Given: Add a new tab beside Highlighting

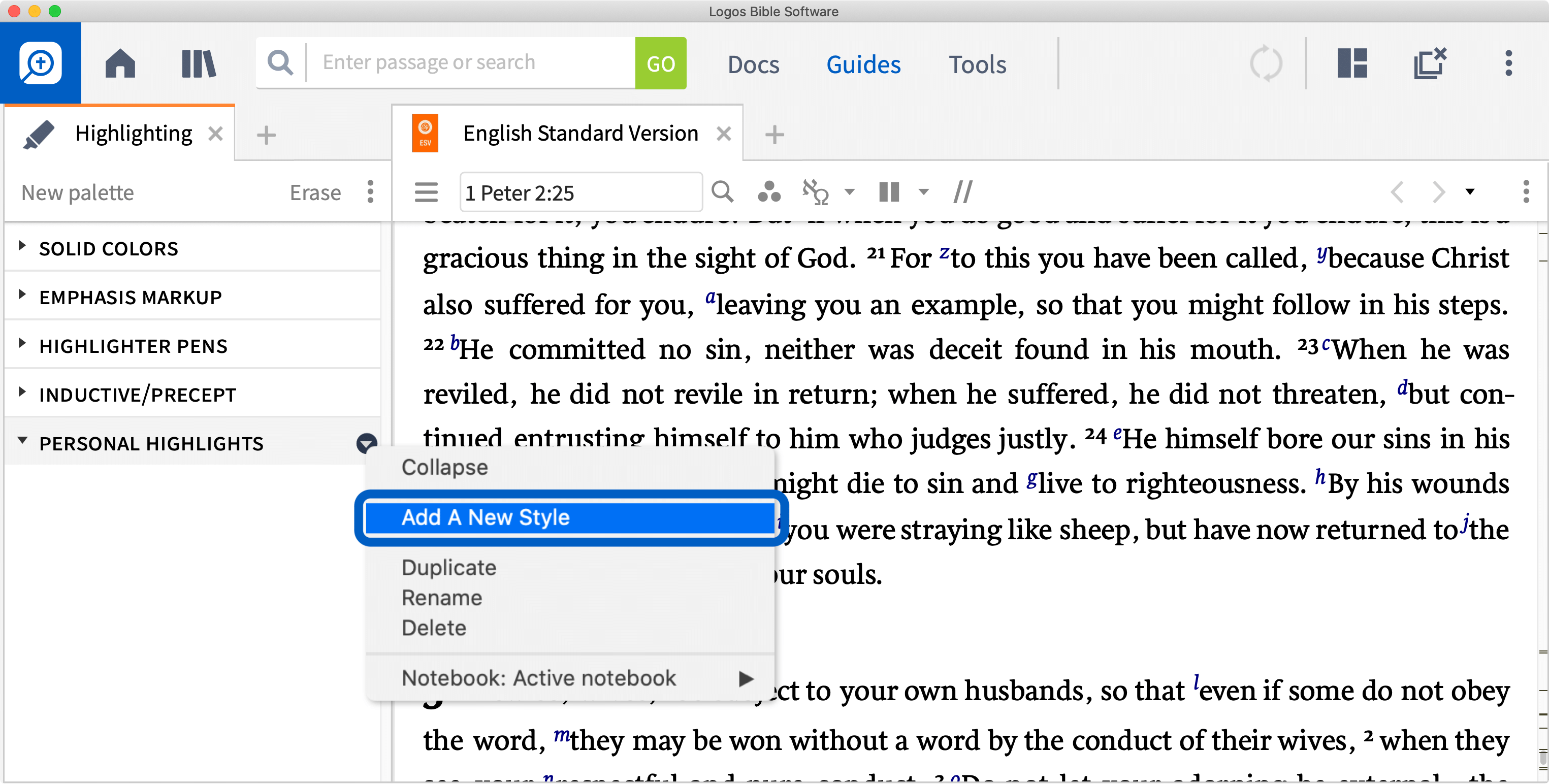Looking at the screenshot, I should pos(266,135).
